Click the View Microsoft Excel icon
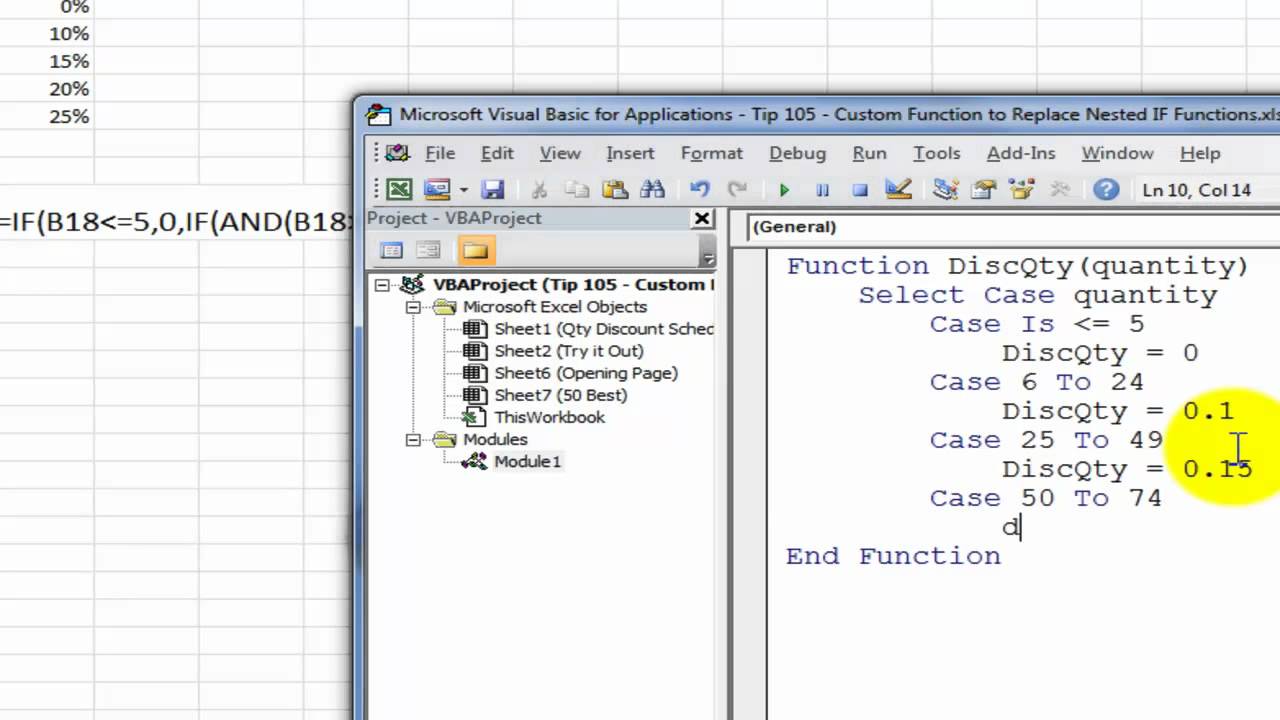Screen dimensions: 1280x720 [399, 189]
